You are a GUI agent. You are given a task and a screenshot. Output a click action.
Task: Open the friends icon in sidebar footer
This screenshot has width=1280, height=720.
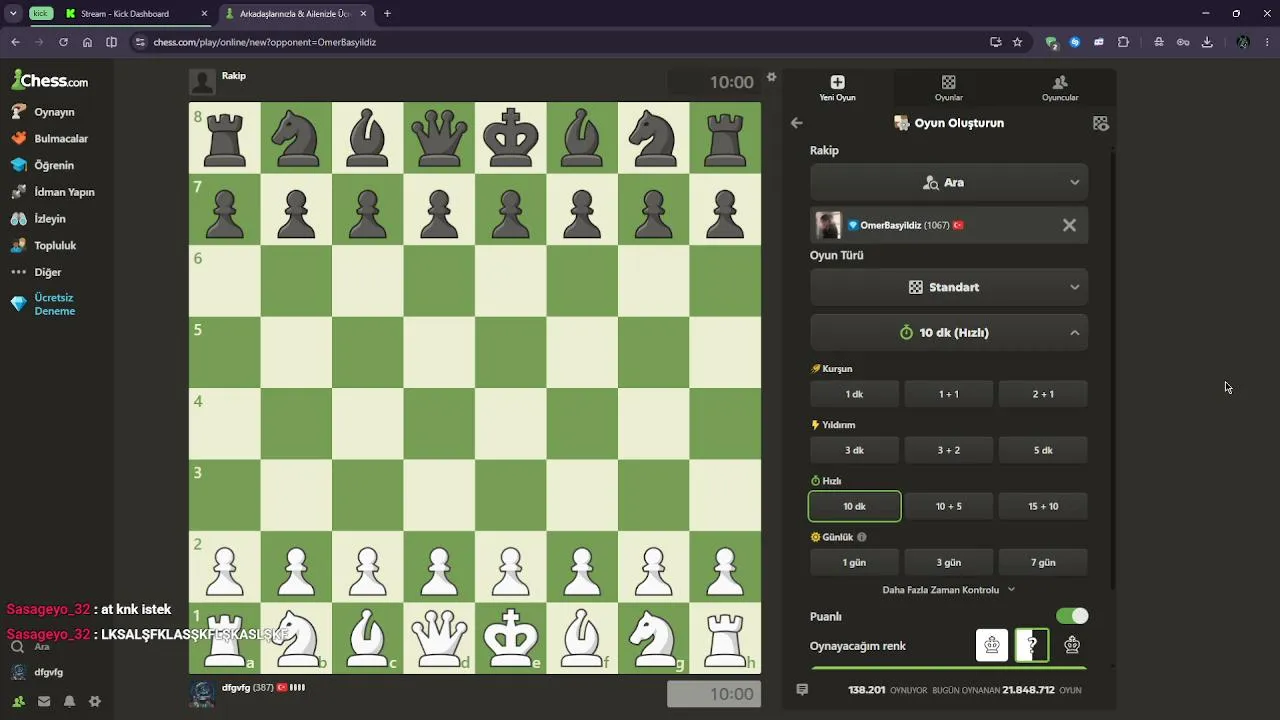point(18,702)
